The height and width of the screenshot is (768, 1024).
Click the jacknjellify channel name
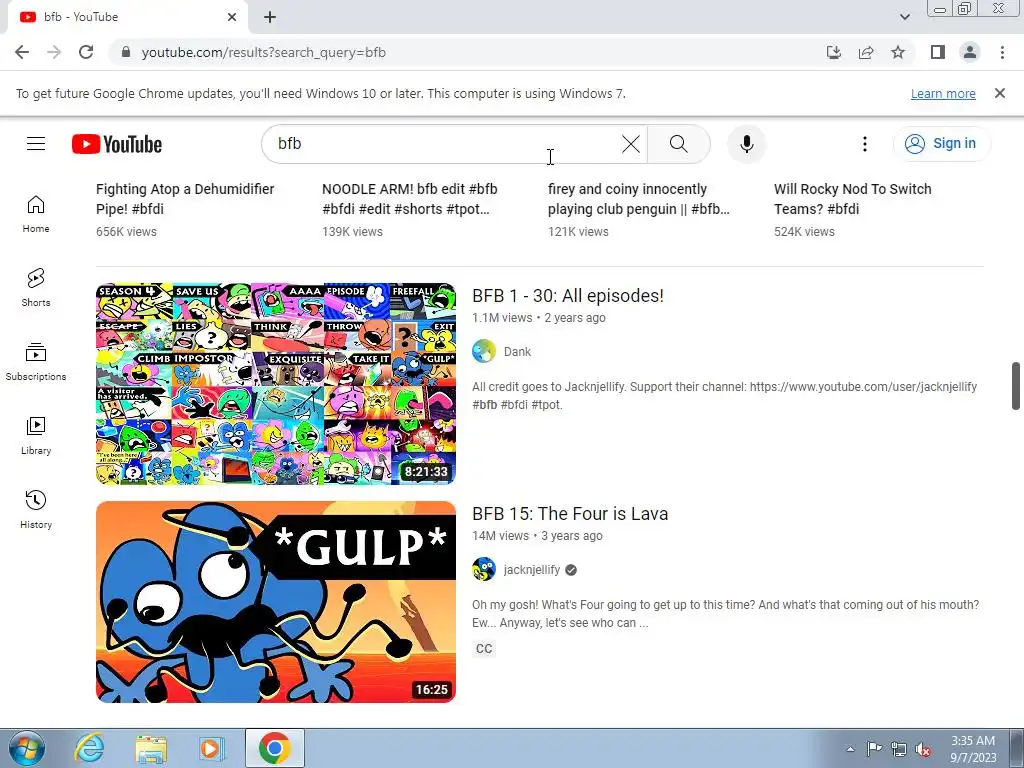532,569
